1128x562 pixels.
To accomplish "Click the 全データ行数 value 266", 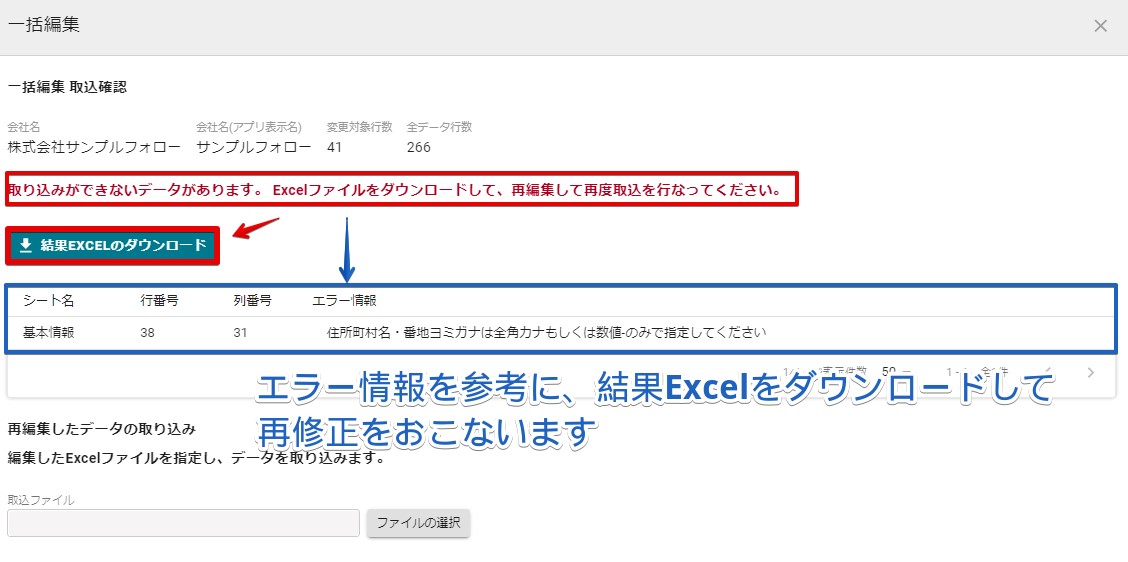I will point(419,148).
